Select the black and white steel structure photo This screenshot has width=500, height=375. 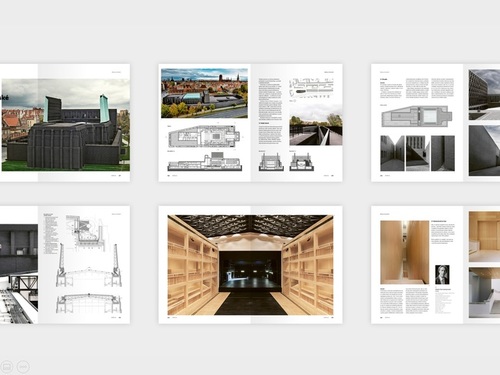click(19, 274)
